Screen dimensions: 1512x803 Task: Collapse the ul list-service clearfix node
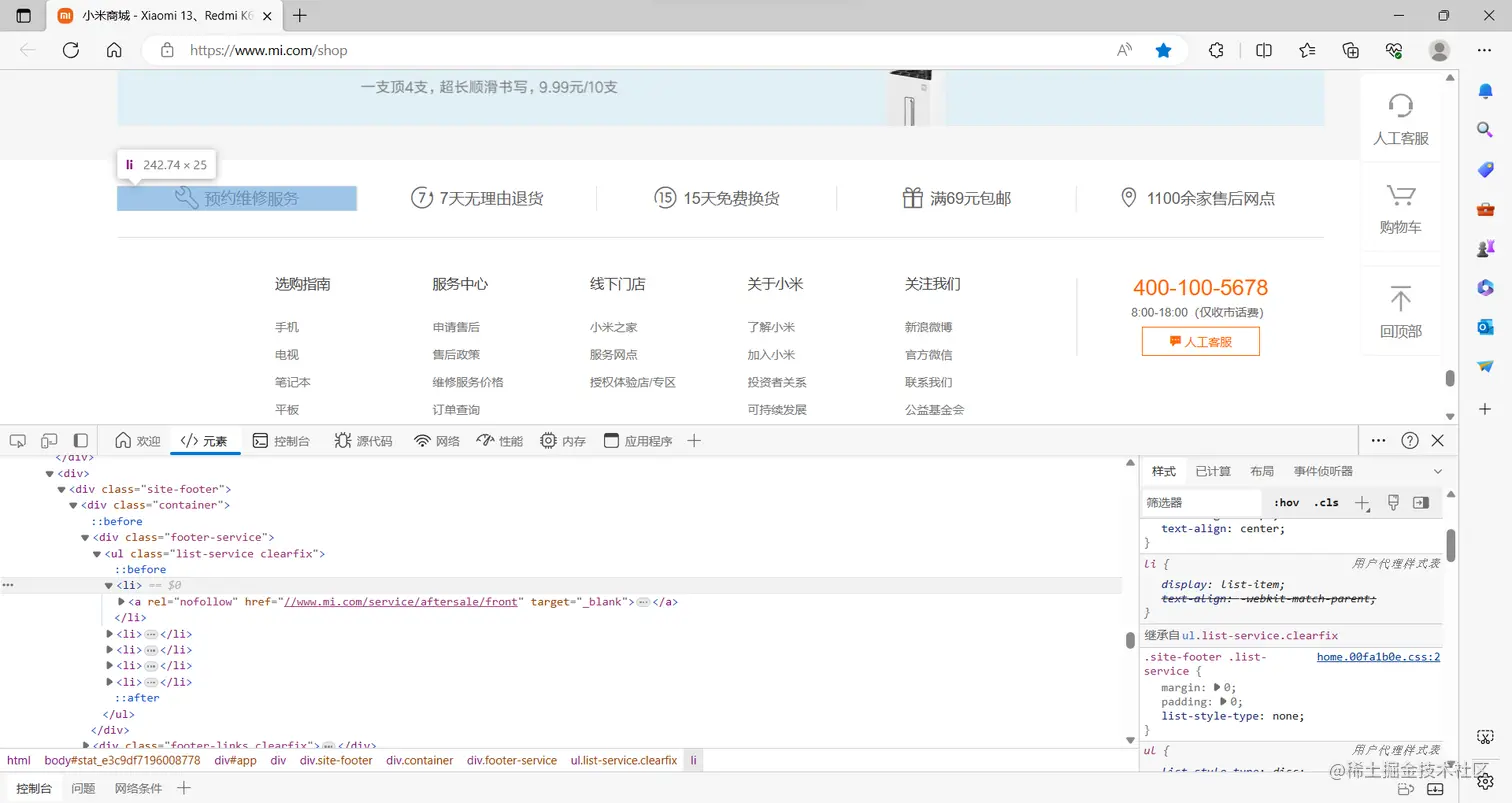click(98, 554)
